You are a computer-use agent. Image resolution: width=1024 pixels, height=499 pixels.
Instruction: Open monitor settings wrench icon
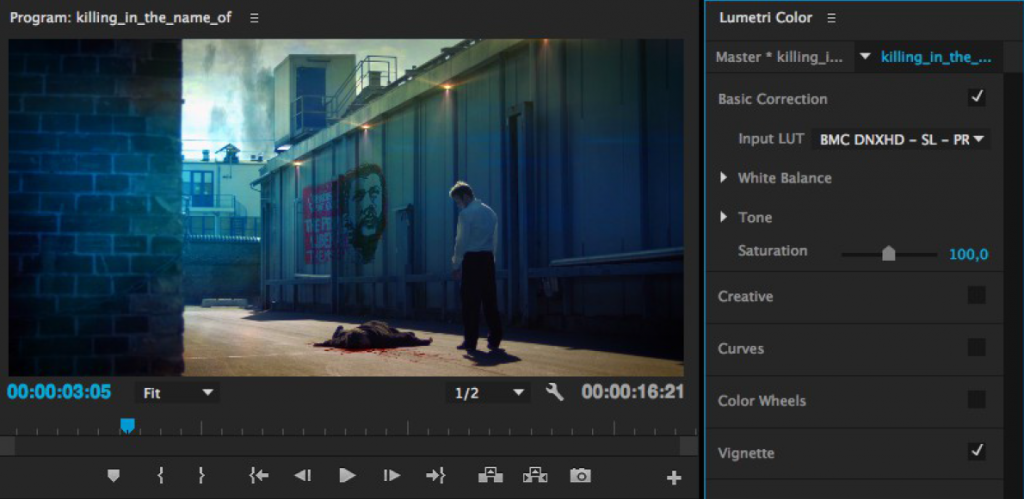tap(554, 392)
